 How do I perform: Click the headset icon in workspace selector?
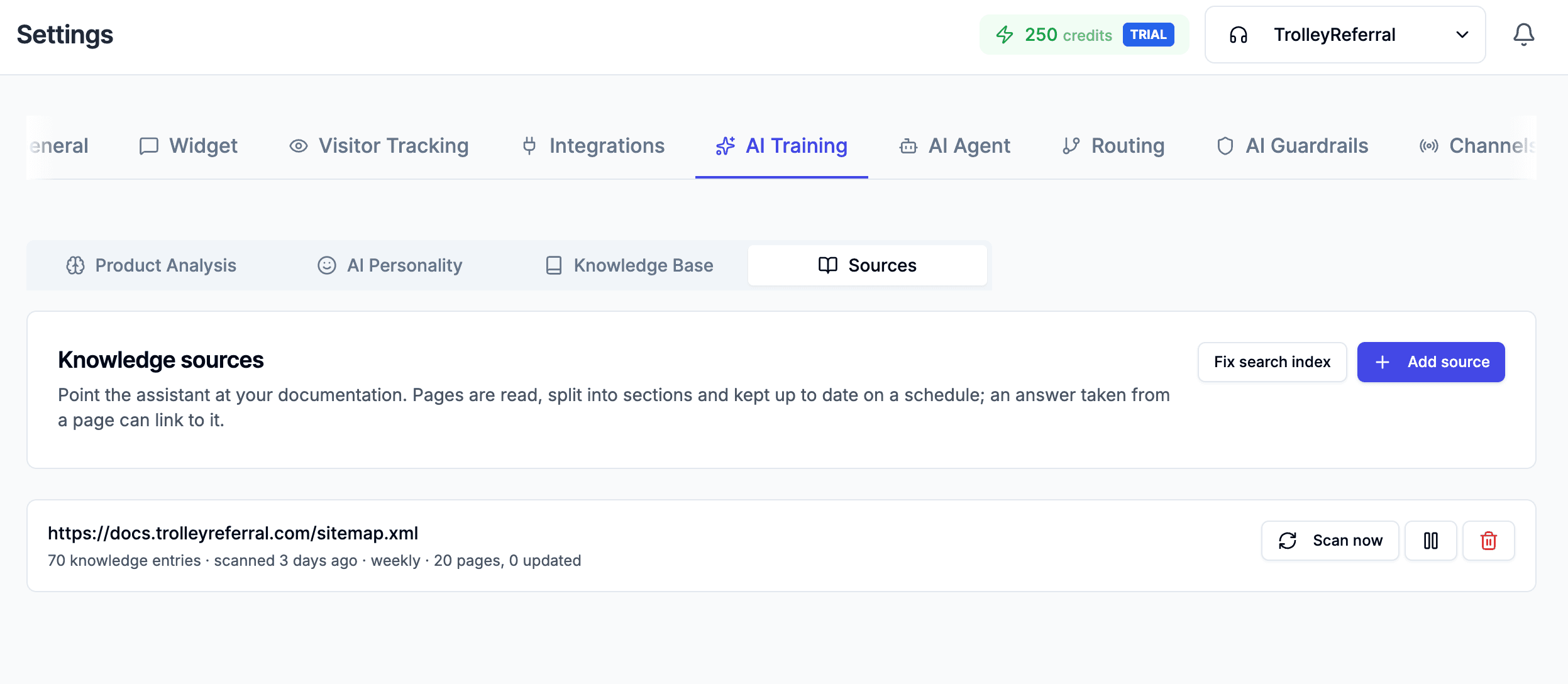pyautogui.click(x=1238, y=35)
